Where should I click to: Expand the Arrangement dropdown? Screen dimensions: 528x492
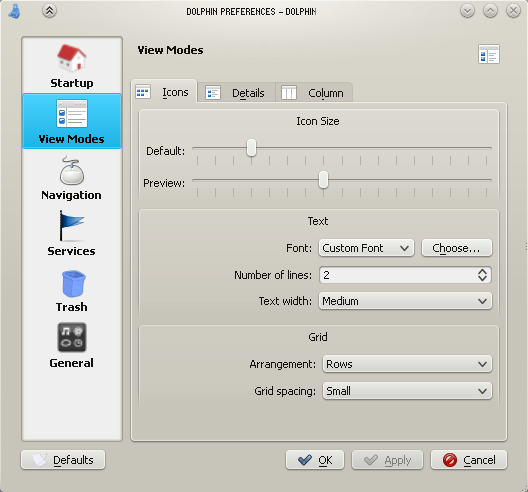tap(407, 364)
